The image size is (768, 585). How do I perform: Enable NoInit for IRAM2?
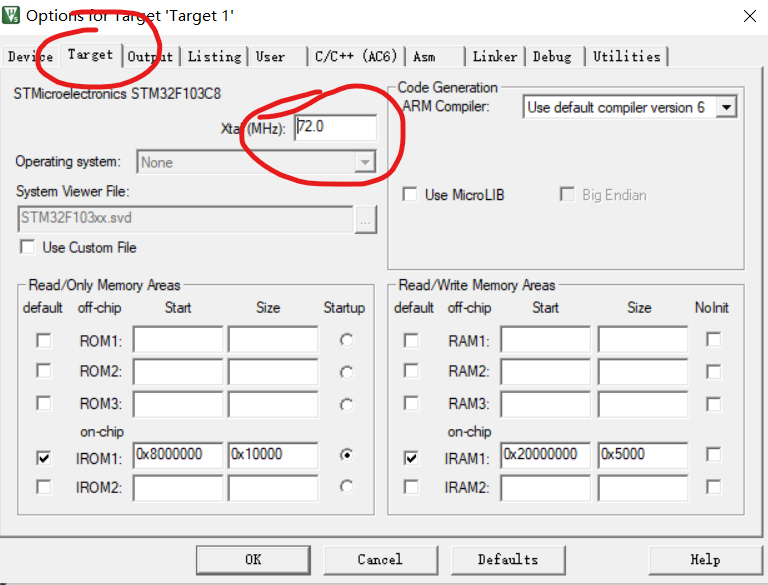point(714,487)
